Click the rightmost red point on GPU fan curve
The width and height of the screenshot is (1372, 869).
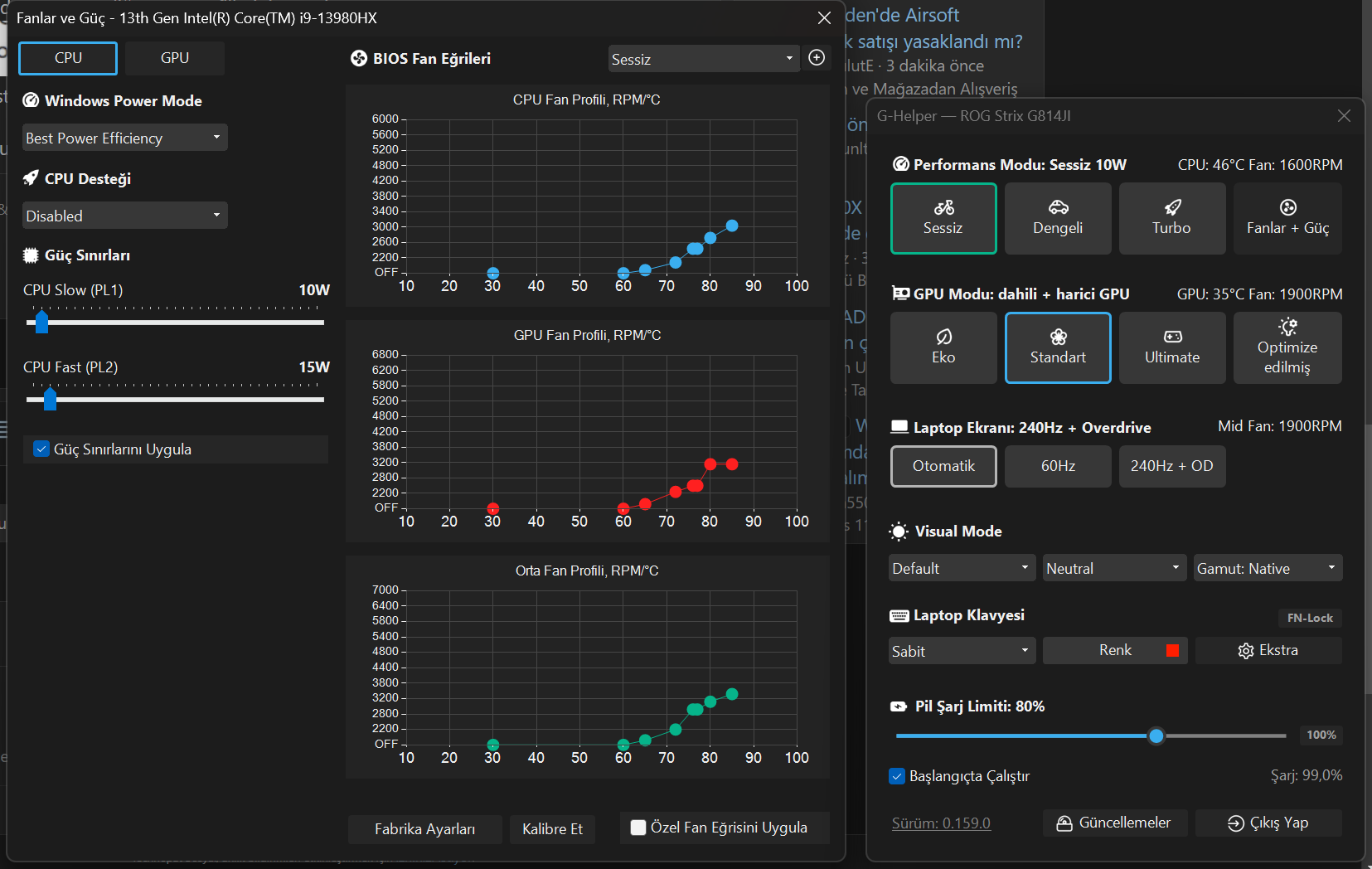tap(732, 464)
